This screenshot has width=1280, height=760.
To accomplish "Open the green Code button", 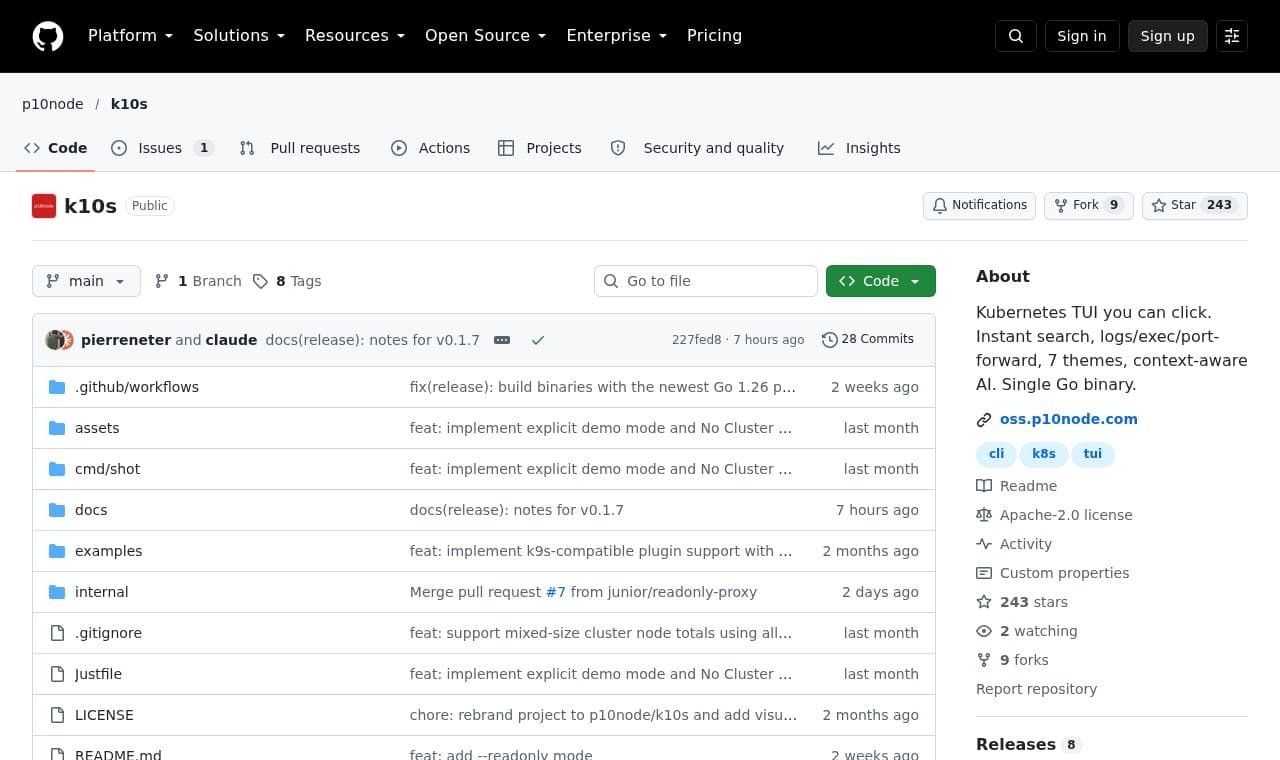I will 880,281.
